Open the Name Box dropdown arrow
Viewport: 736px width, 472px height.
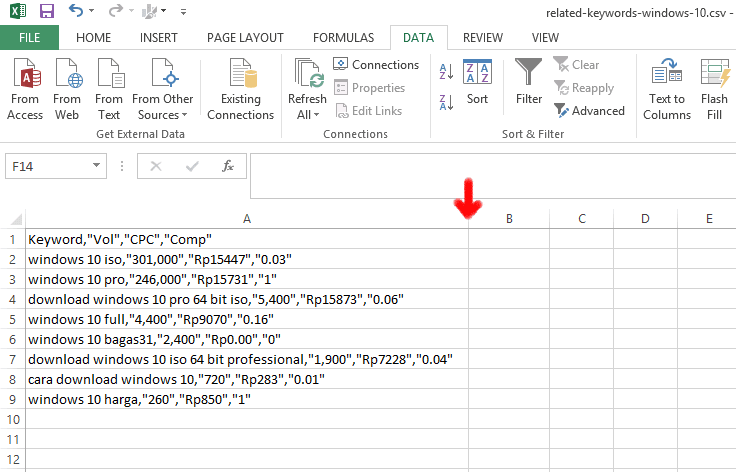[96, 165]
